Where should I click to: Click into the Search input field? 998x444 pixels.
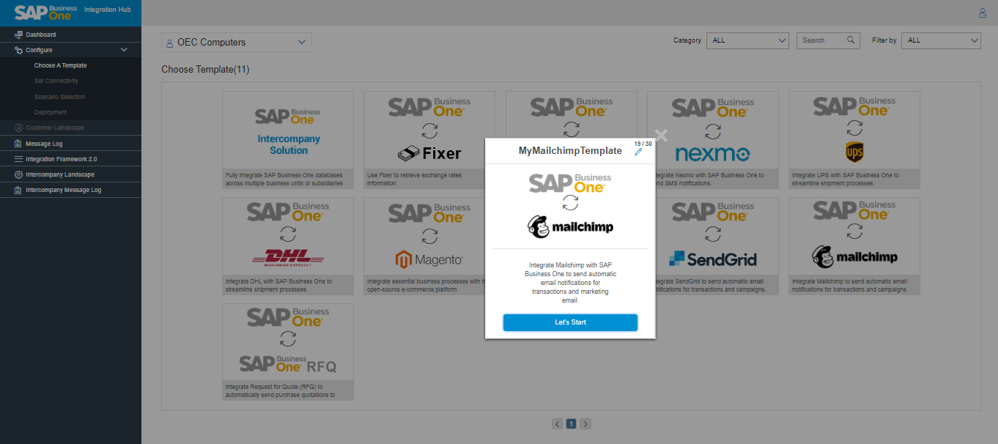[x=820, y=41]
